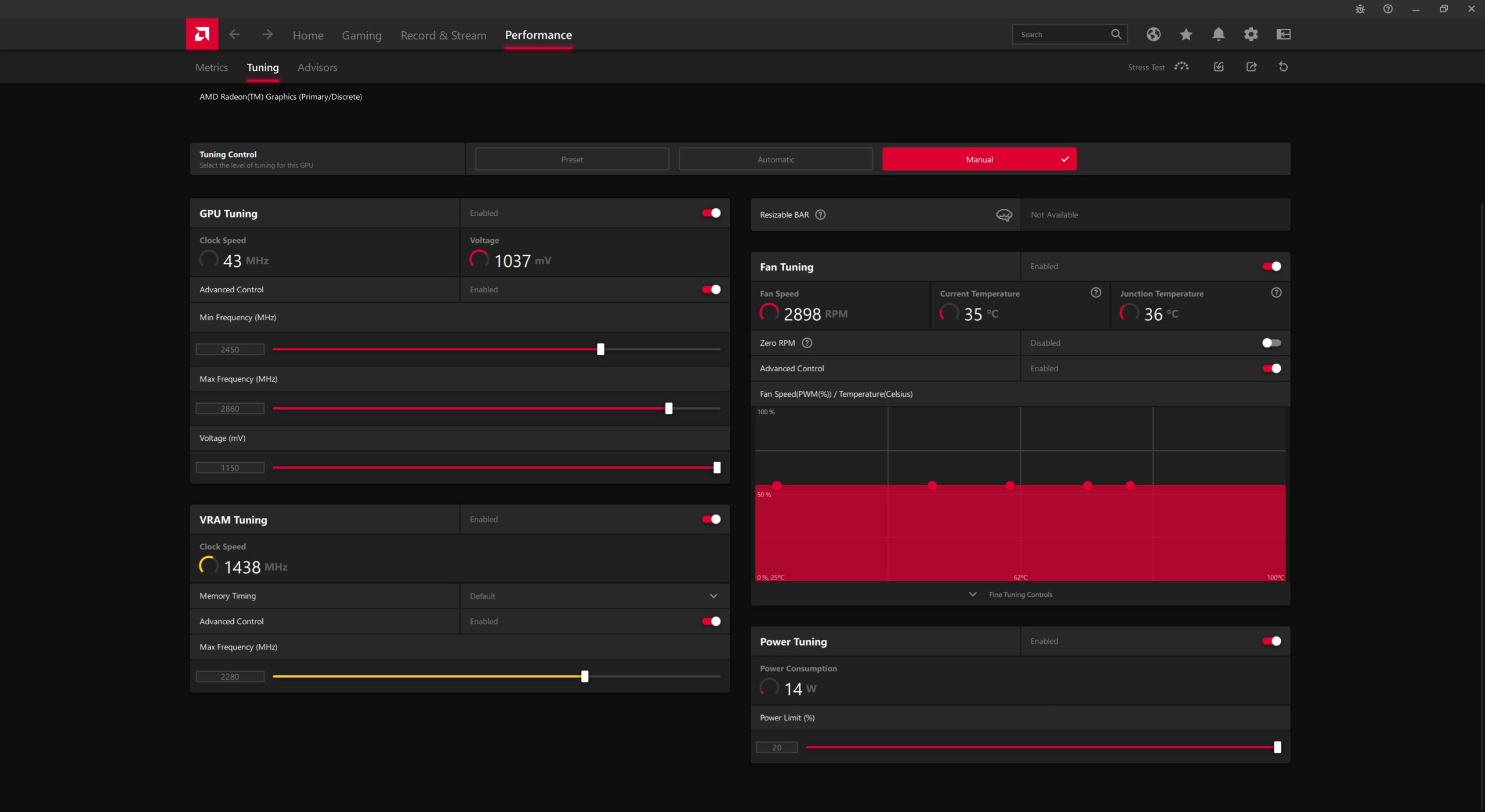Select the Automatic tuning control button
Viewport: 1485px width, 812px height.
[x=776, y=159]
